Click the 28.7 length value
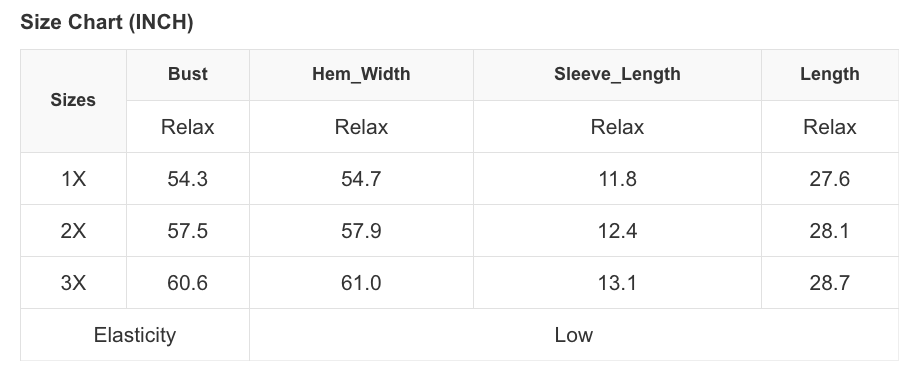The width and height of the screenshot is (922, 388). pos(829,283)
